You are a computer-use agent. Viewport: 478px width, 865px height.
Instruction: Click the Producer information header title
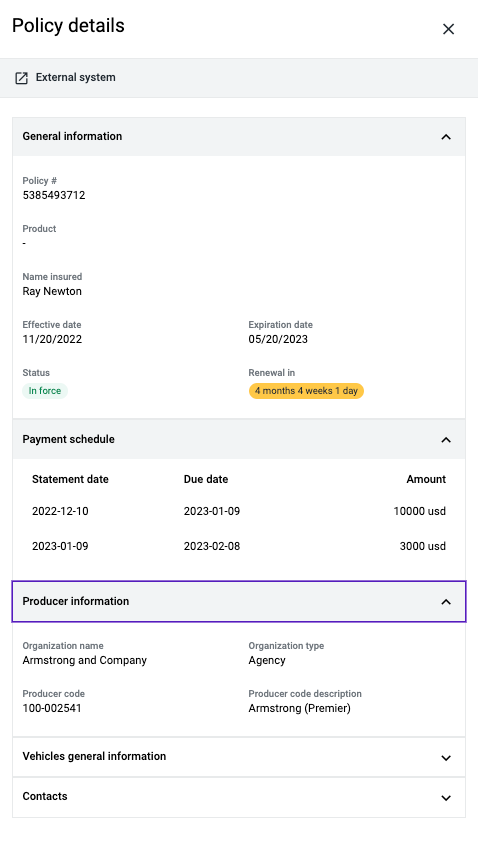pos(76,601)
